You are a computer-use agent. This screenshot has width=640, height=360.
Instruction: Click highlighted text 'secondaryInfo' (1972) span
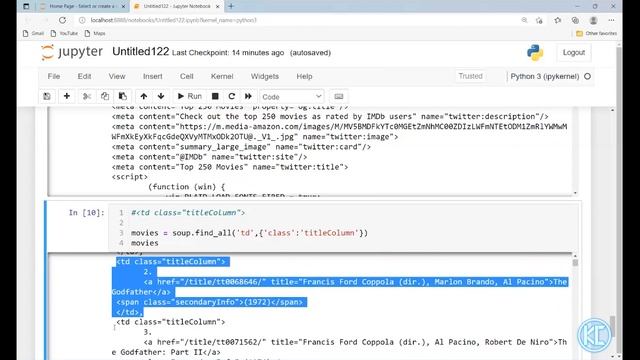click(209, 302)
